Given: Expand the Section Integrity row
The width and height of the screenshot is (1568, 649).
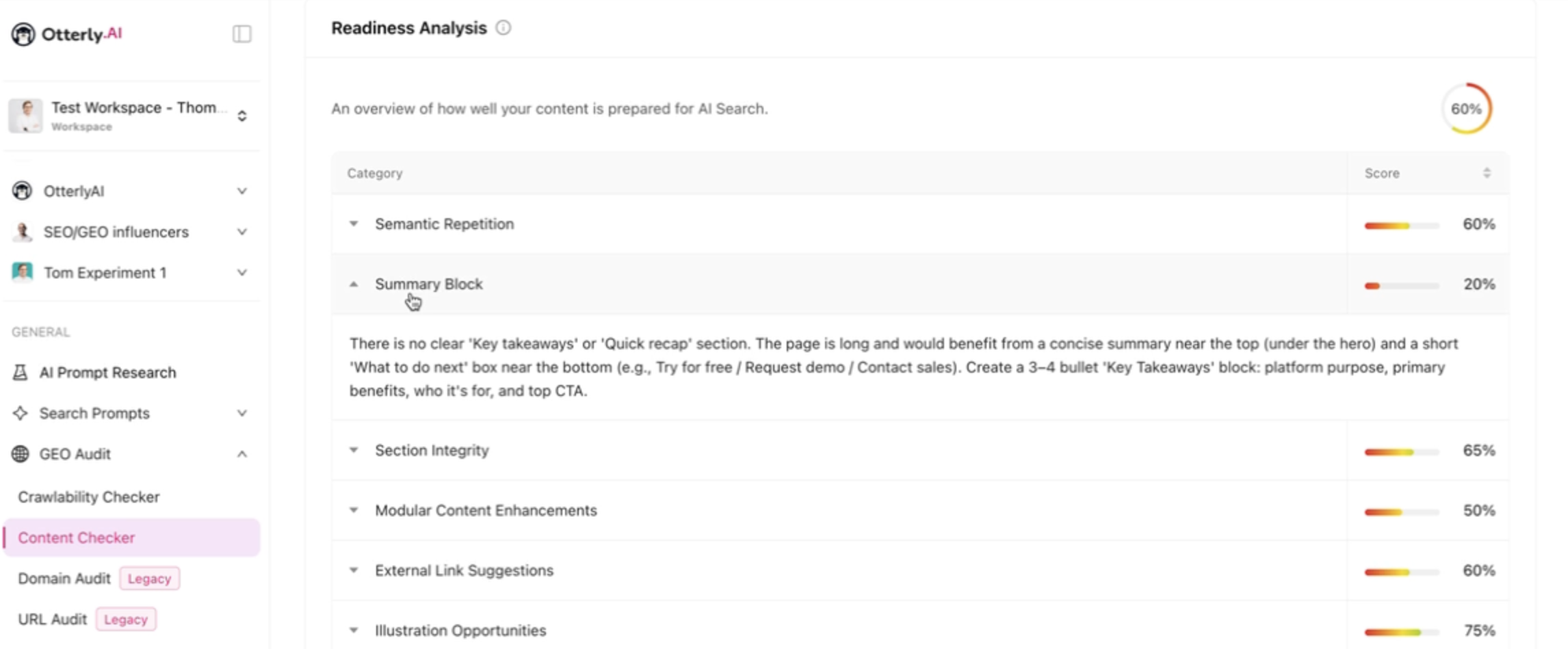Looking at the screenshot, I should pyautogui.click(x=354, y=450).
